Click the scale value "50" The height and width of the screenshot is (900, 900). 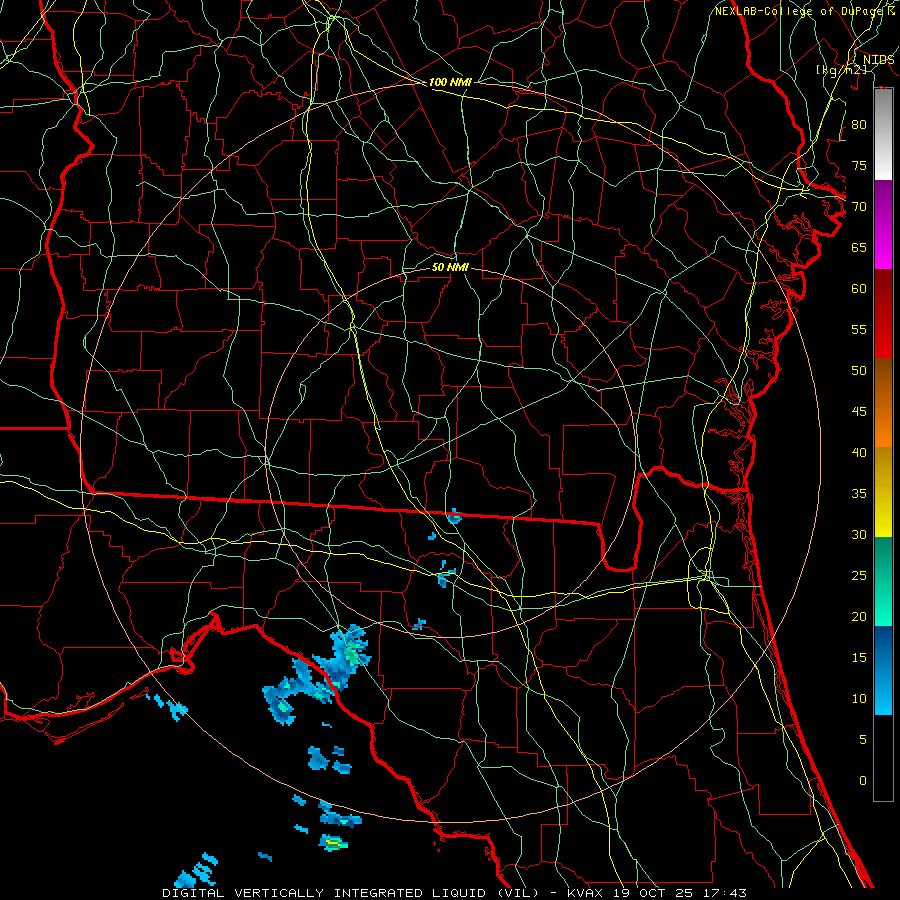pyautogui.click(x=859, y=371)
